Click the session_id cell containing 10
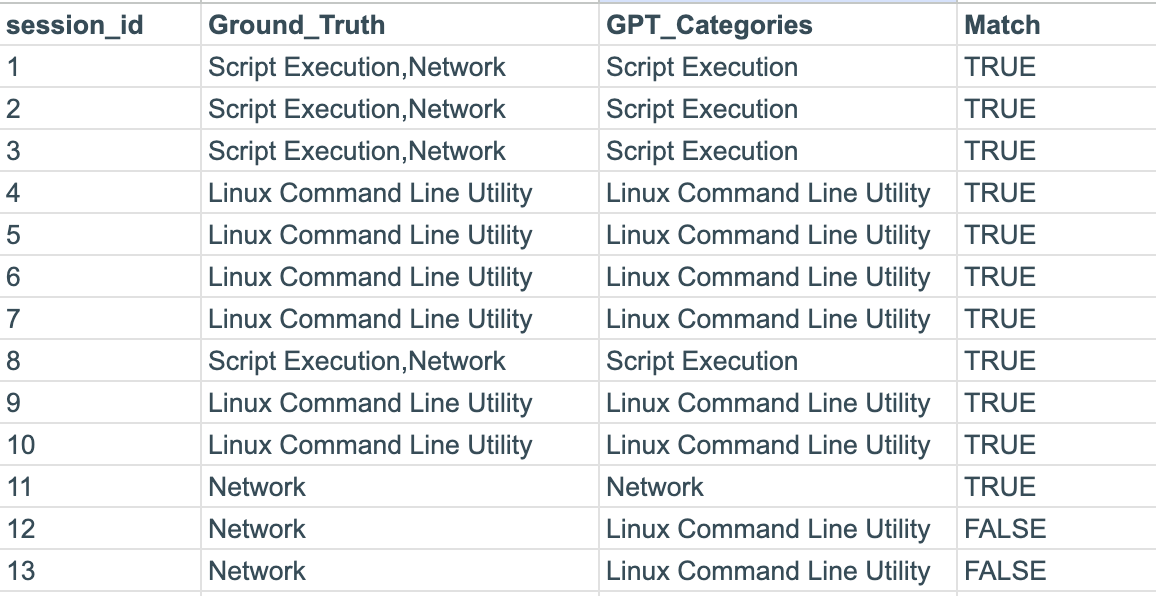Screen dimensions: 1156x596 (x=20, y=445)
